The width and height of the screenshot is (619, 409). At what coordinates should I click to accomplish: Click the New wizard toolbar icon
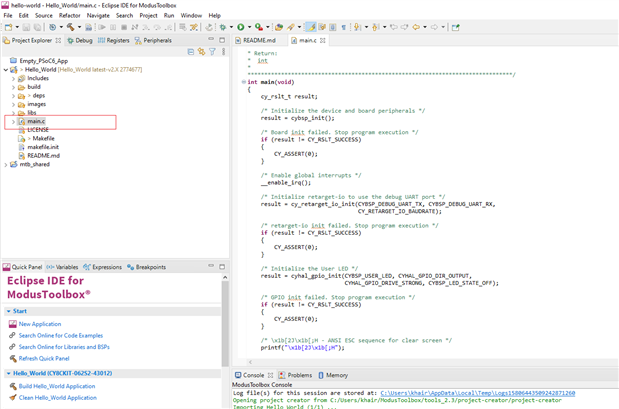click(9, 27)
